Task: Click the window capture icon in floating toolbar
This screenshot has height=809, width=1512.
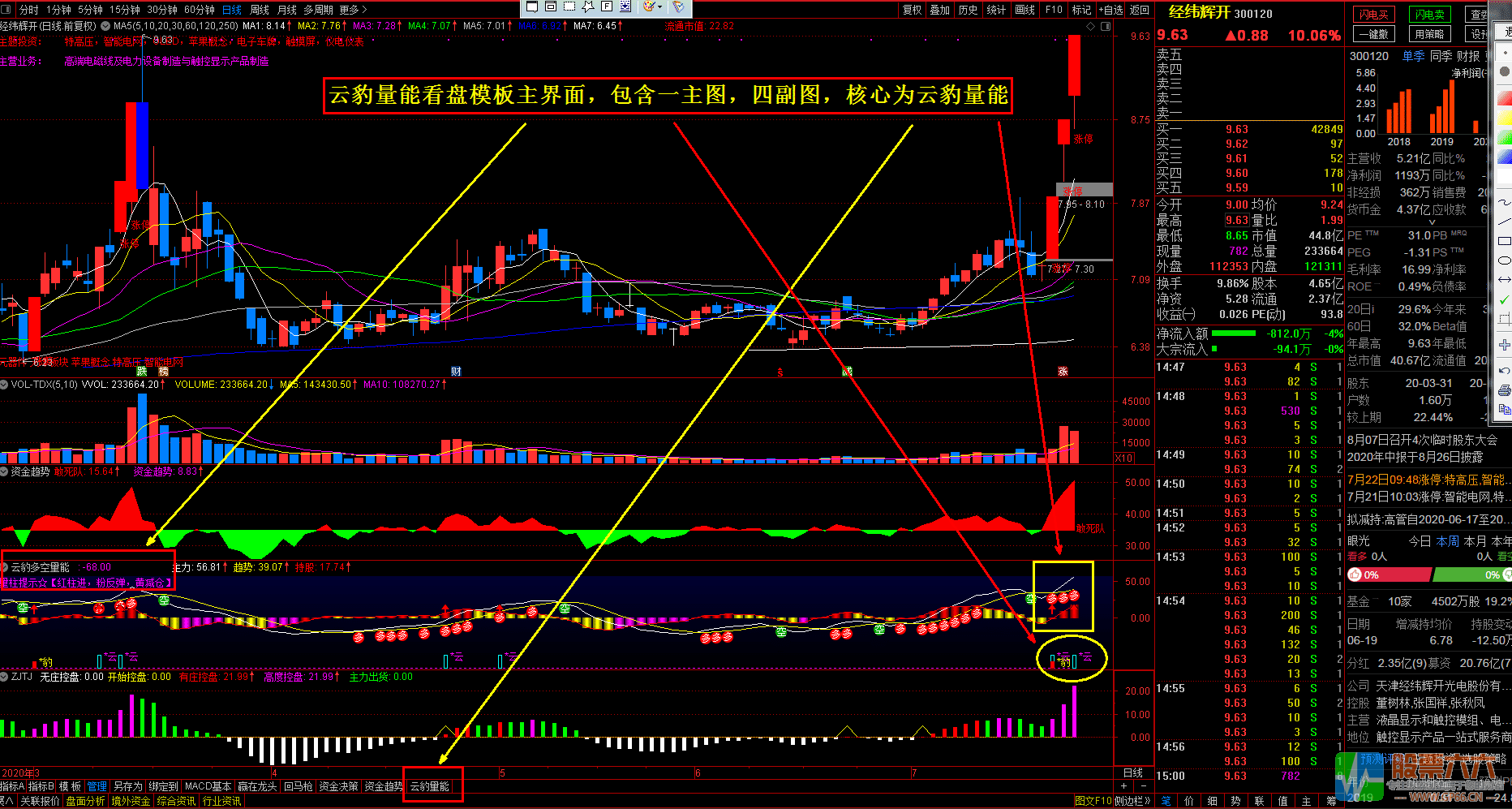Action: tap(551, 6)
